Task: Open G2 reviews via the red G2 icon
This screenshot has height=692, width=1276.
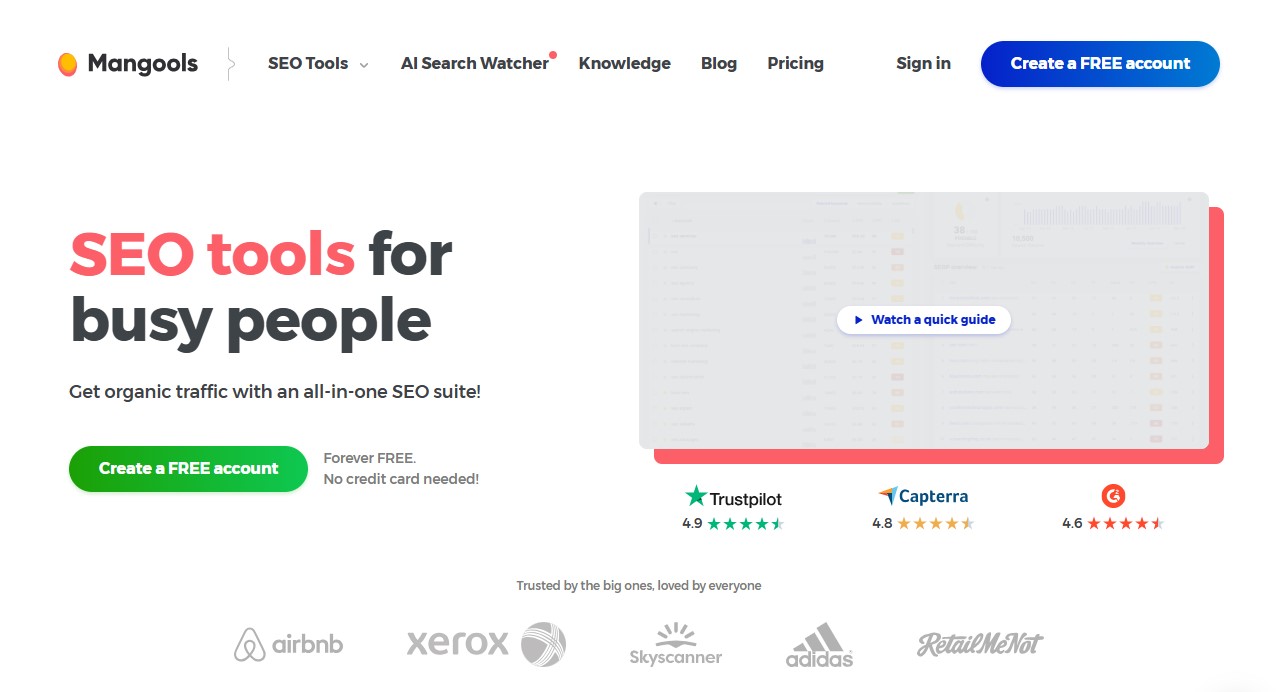Action: click(x=1112, y=495)
